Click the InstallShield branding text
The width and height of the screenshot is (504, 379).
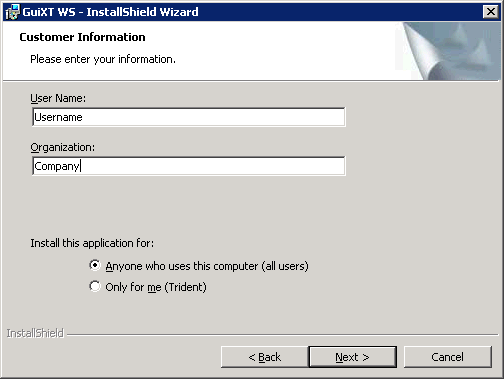35,333
